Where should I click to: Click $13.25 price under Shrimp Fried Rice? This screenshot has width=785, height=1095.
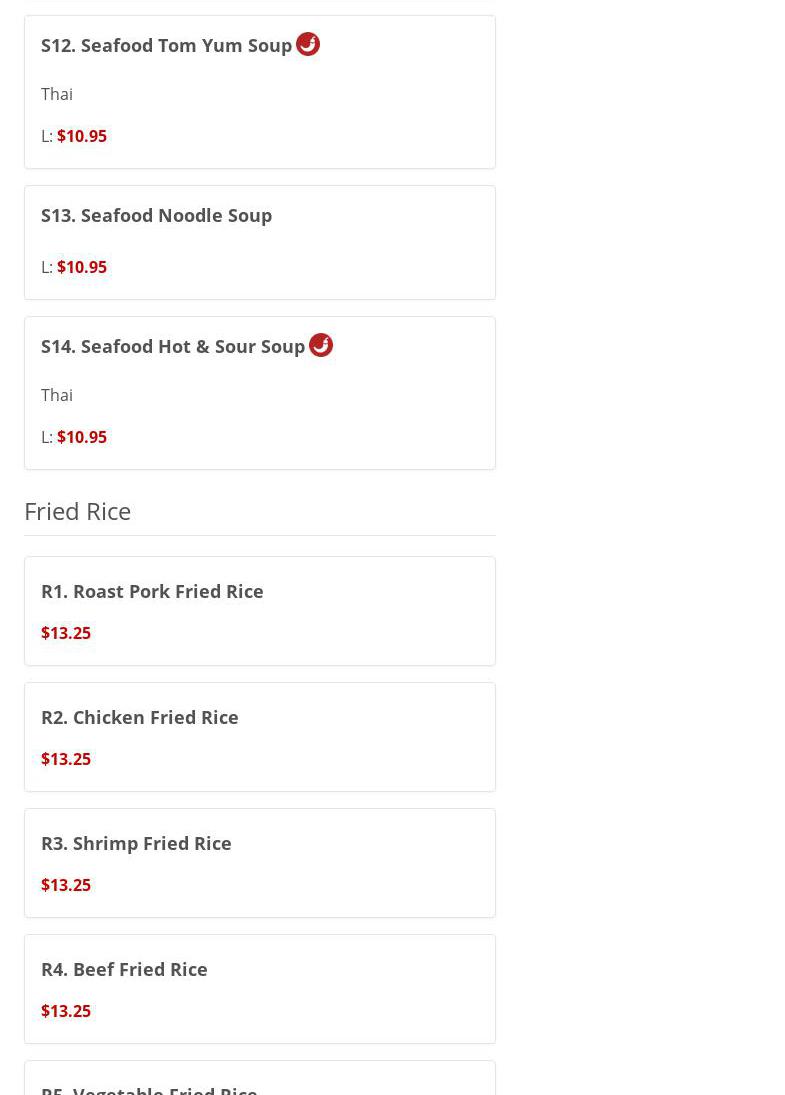(x=66, y=885)
